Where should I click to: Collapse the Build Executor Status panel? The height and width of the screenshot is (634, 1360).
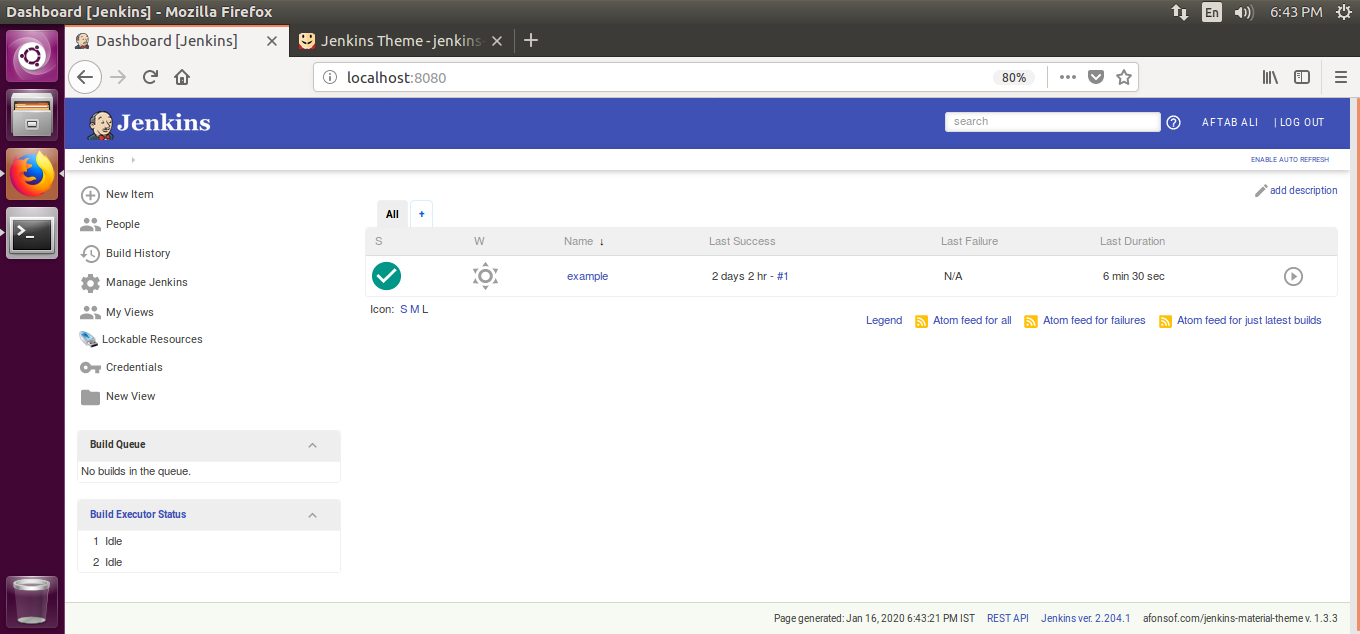[312, 514]
